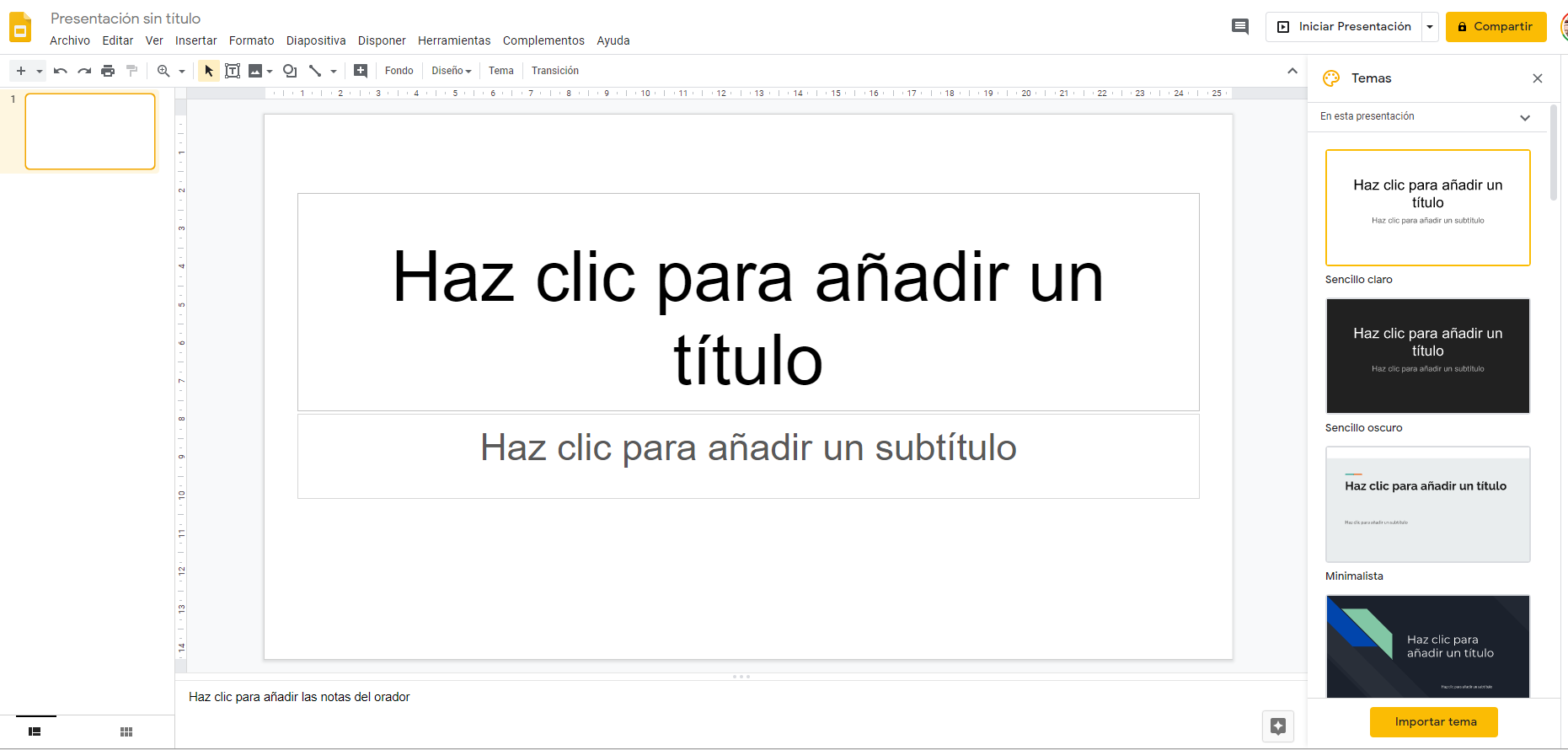Image resolution: width=1568 pixels, height=750 pixels.
Task: Hide the menus with collapse chevron
Action: [1292, 71]
